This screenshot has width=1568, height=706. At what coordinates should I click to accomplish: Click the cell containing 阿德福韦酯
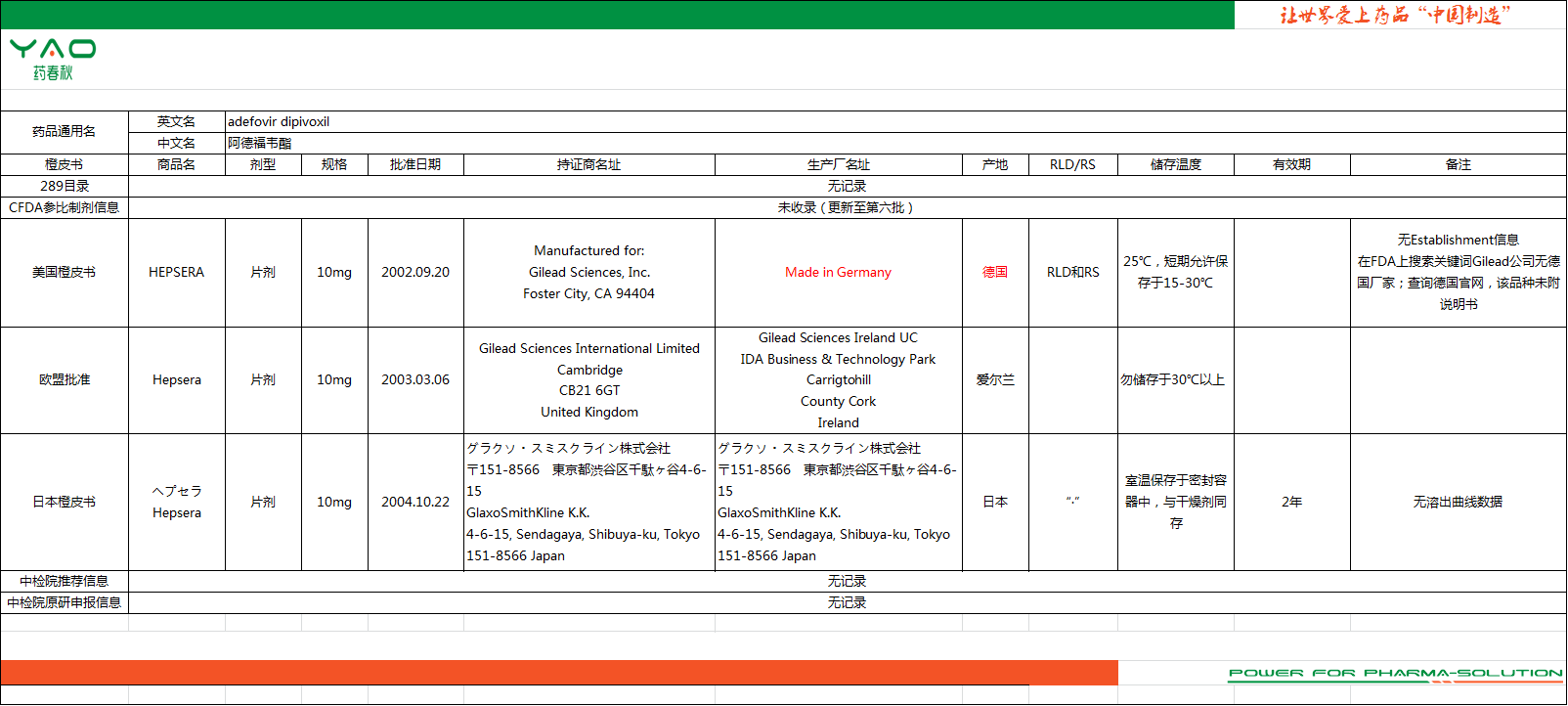[895, 144]
